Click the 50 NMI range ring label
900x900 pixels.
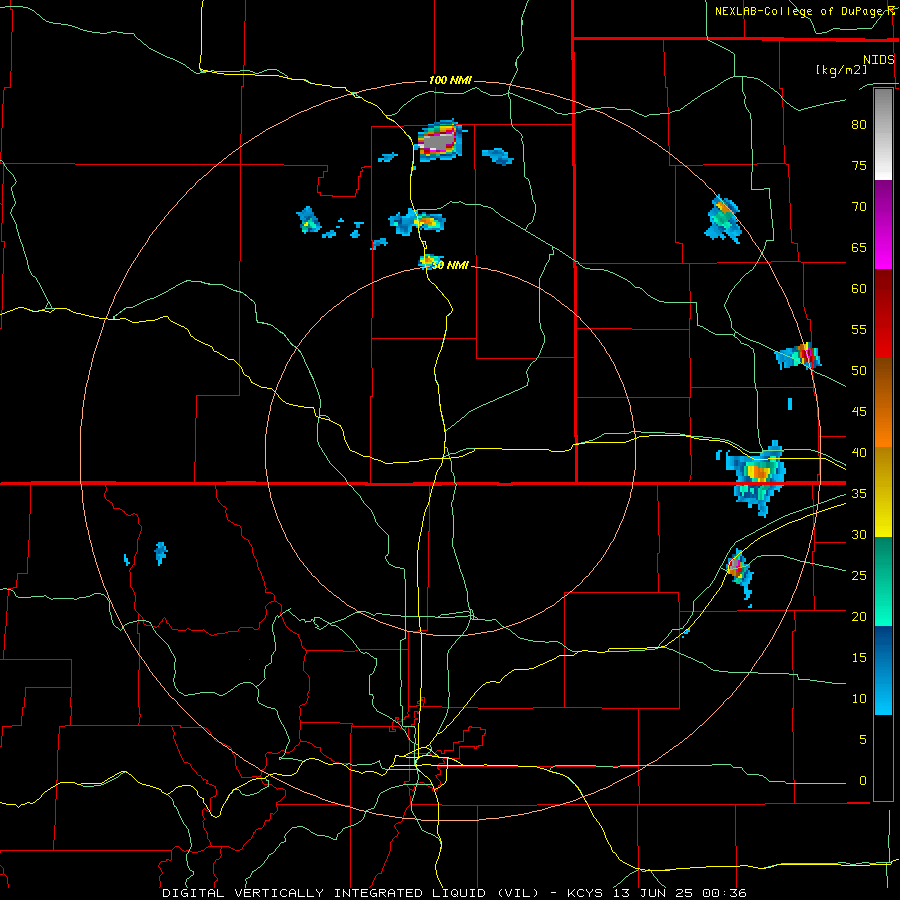point(450,265)
